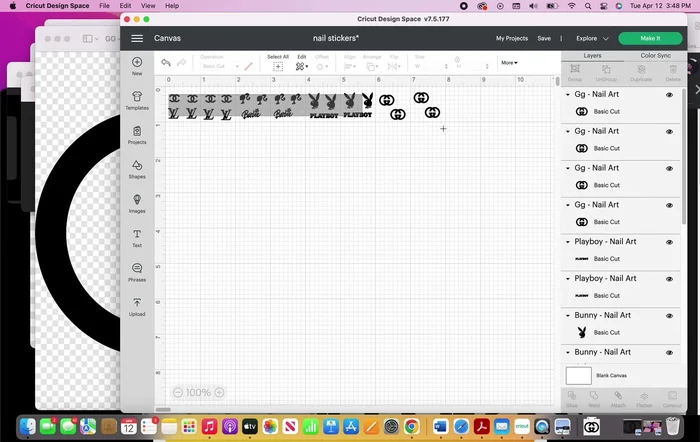Hide the upper Bunny - Nail Art layer
The height and width of the screenshot is (442, 700).
pos(669,316)
